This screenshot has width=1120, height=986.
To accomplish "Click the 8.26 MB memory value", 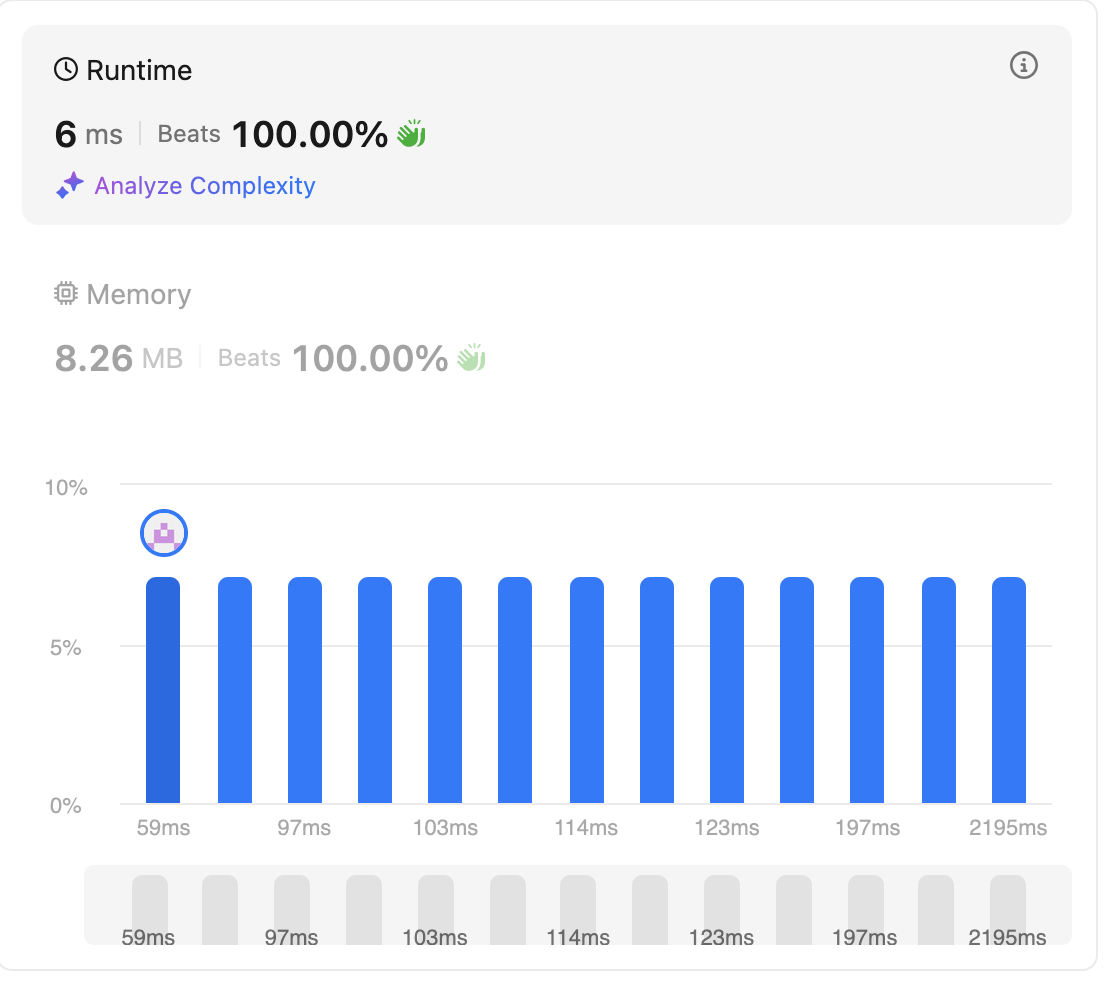I will (119, 358).
